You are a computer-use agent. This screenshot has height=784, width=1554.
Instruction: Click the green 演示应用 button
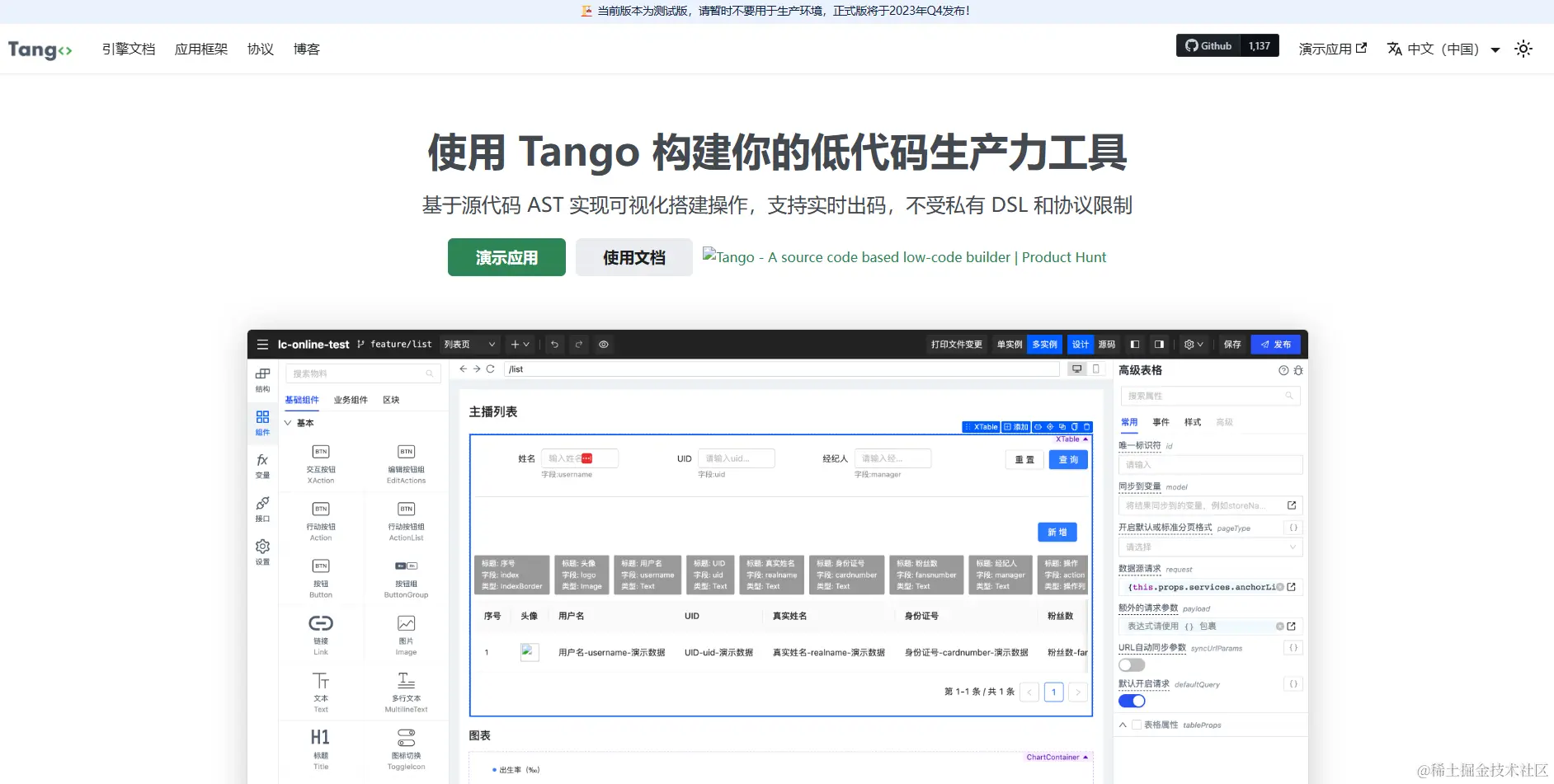click(x=506, y=257)
